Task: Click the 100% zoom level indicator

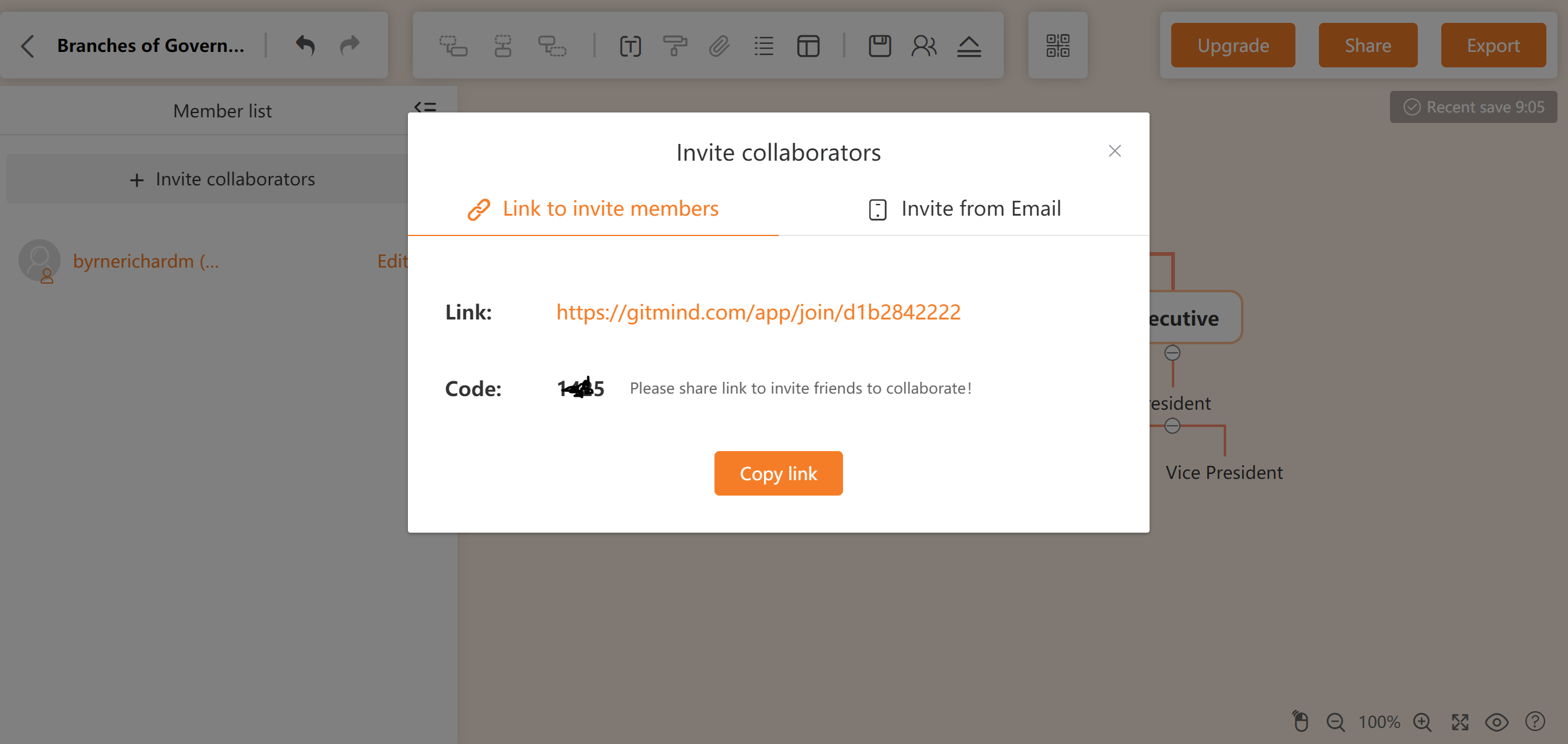Action: pyautogui.click(x=1380, y=721)
